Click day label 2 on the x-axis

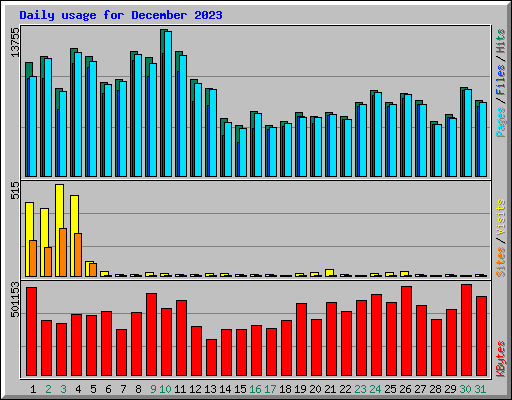(x=48, y=389)
